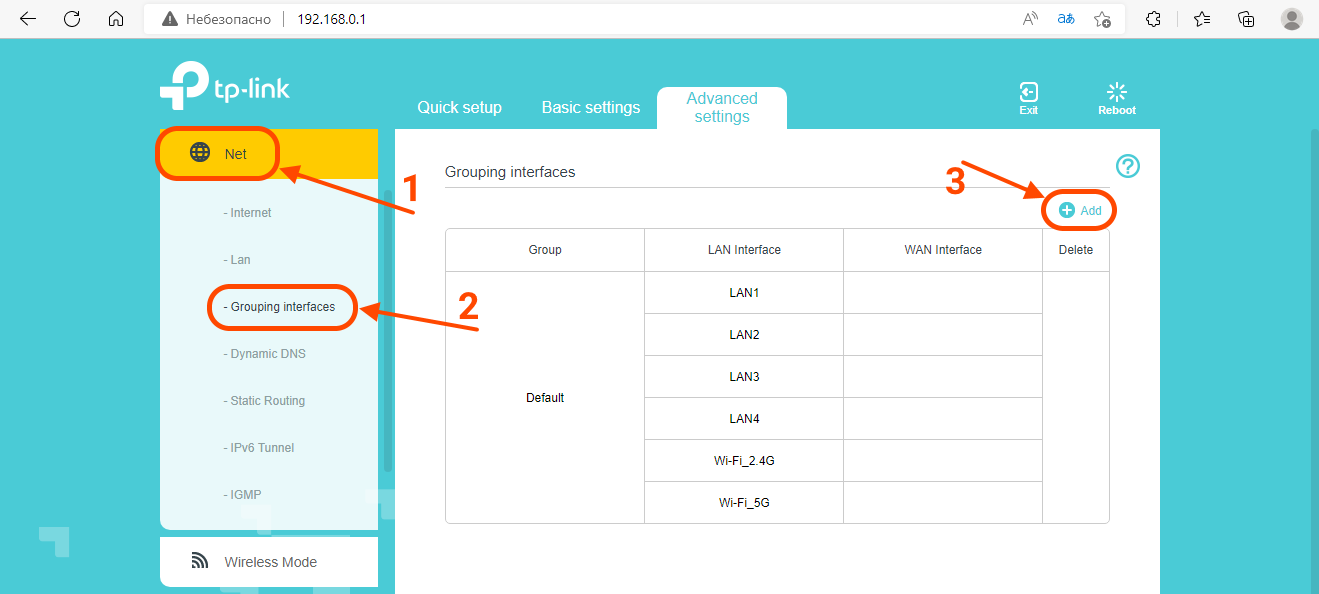Image resolution: width=1319 pixels, height=594 pixels.
Task: Click the browser refresh icon
Action: point(72,19)
